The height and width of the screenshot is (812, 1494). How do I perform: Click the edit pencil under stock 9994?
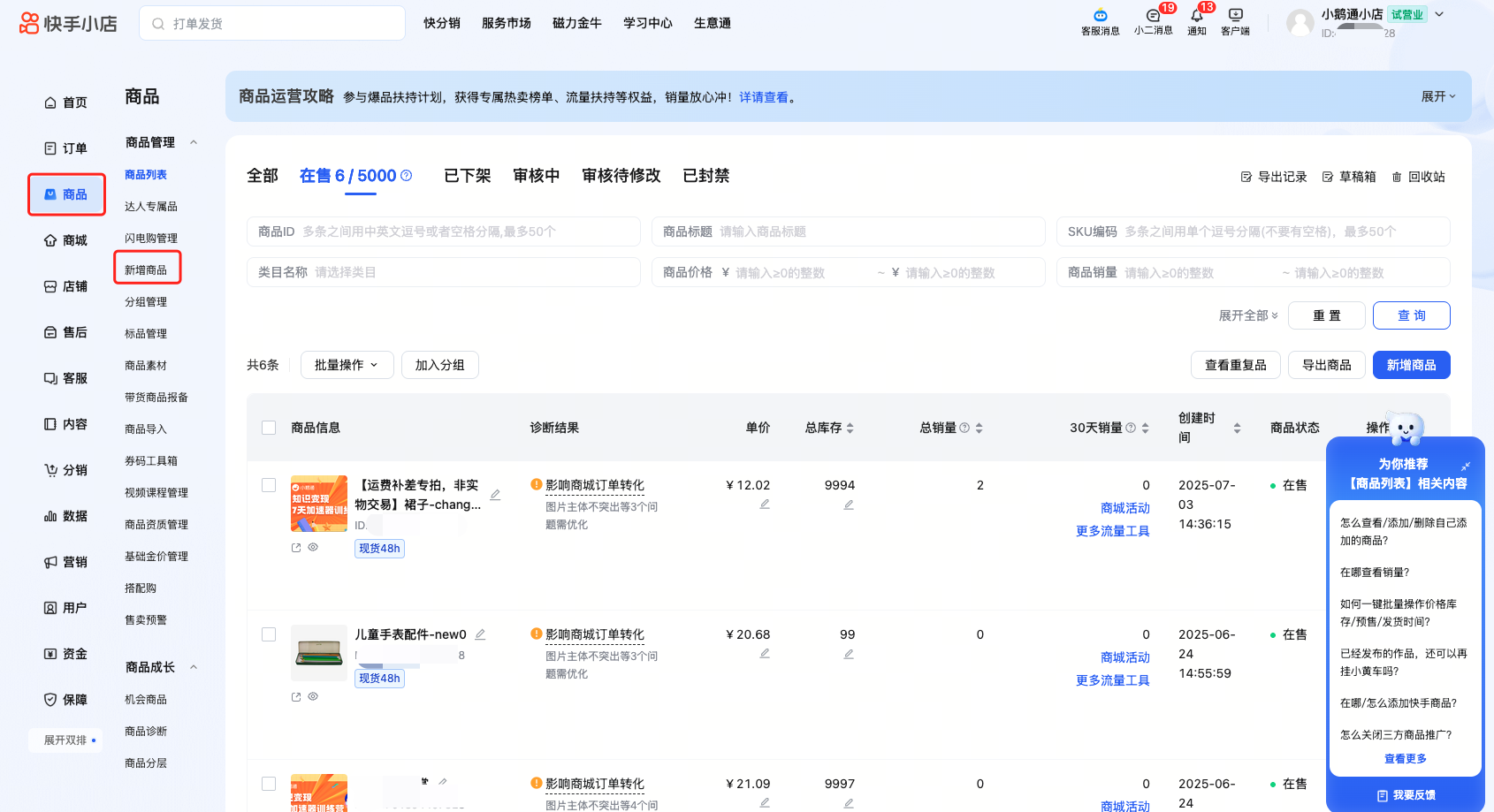849,505
